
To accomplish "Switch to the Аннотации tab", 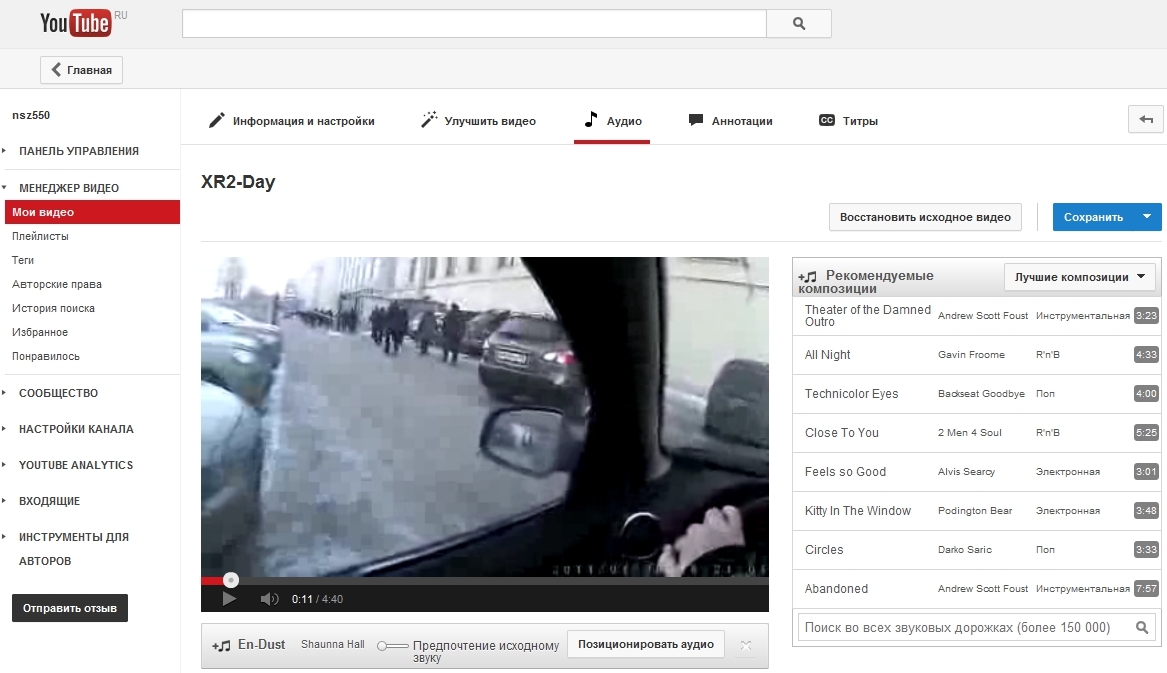I will coord(731,121).
